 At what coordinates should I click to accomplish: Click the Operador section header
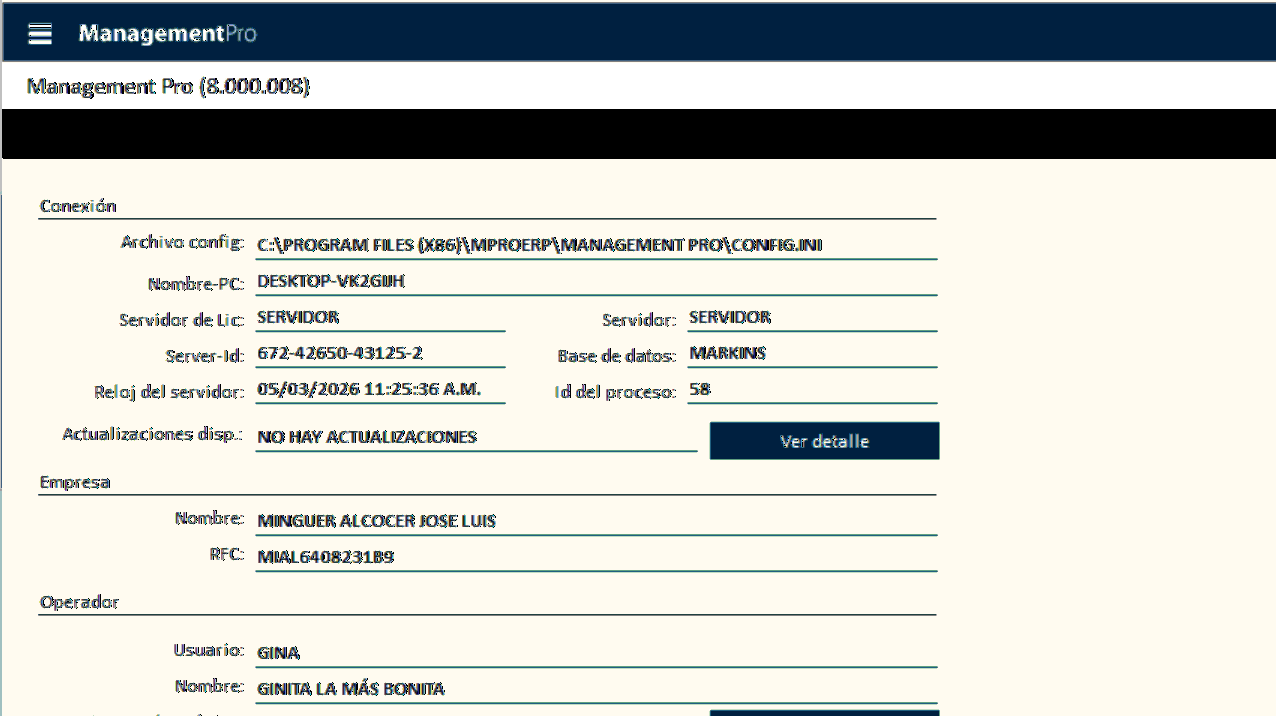point(79,603)
